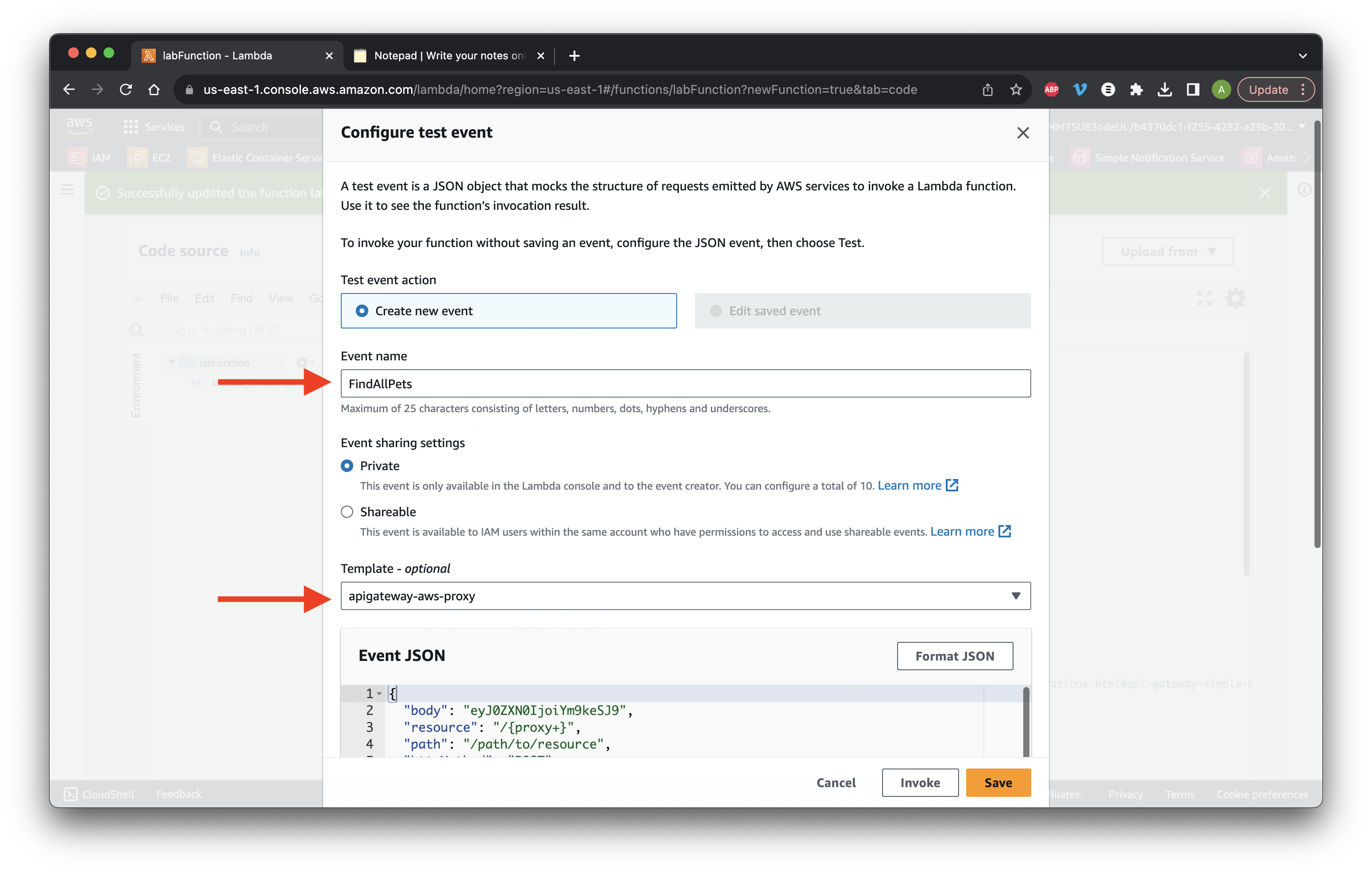Bookmark this page with the star icon

click(x=1016, y=89)
